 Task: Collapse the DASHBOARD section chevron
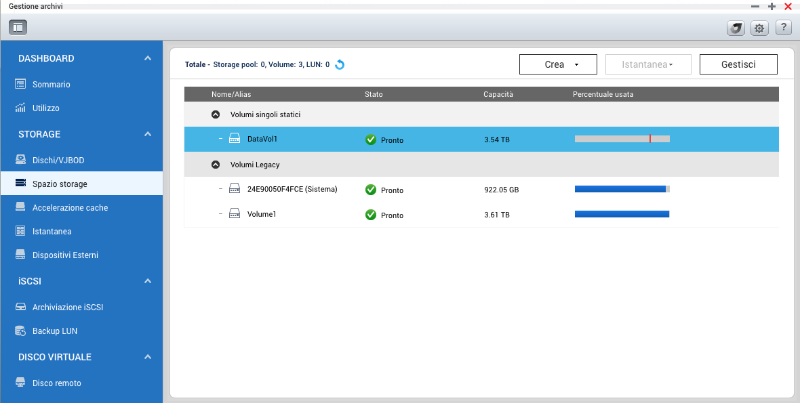coord(148,59)
